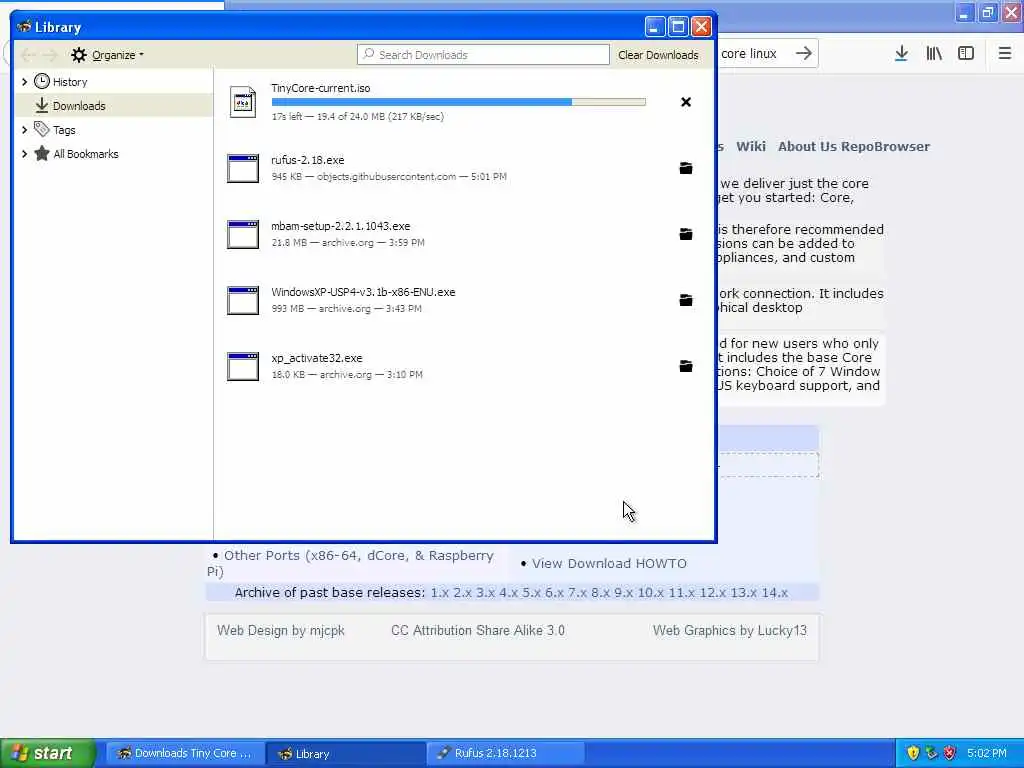Switch to Downloads Tiny Core taskbar window
The image size is (1024, 768).
tap(185, 753)
